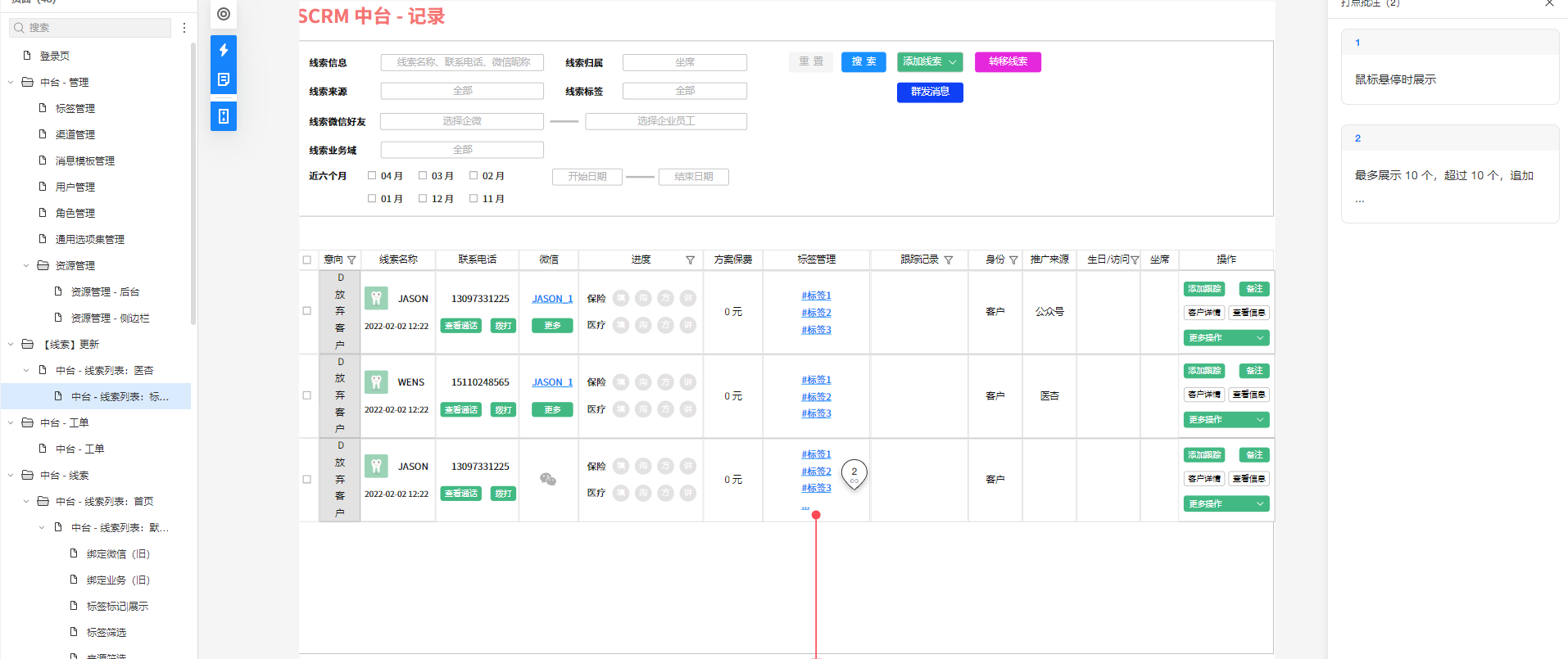Click the 登录页 page icon in the tree
Image resolution: width=1568 pixels, height=659 pixels.
coord(27,56)
